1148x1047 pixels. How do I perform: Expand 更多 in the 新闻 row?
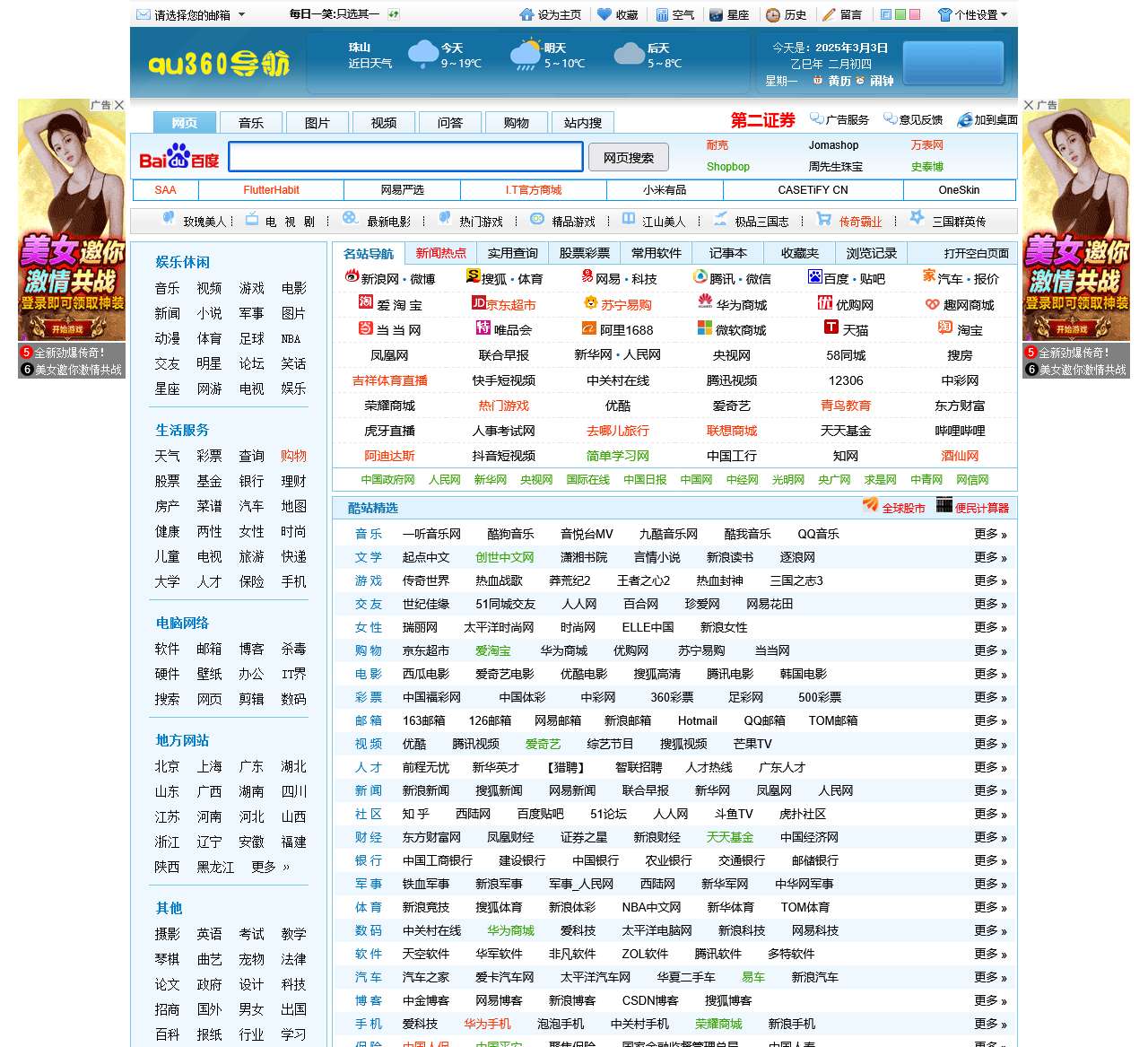(990, 790)
